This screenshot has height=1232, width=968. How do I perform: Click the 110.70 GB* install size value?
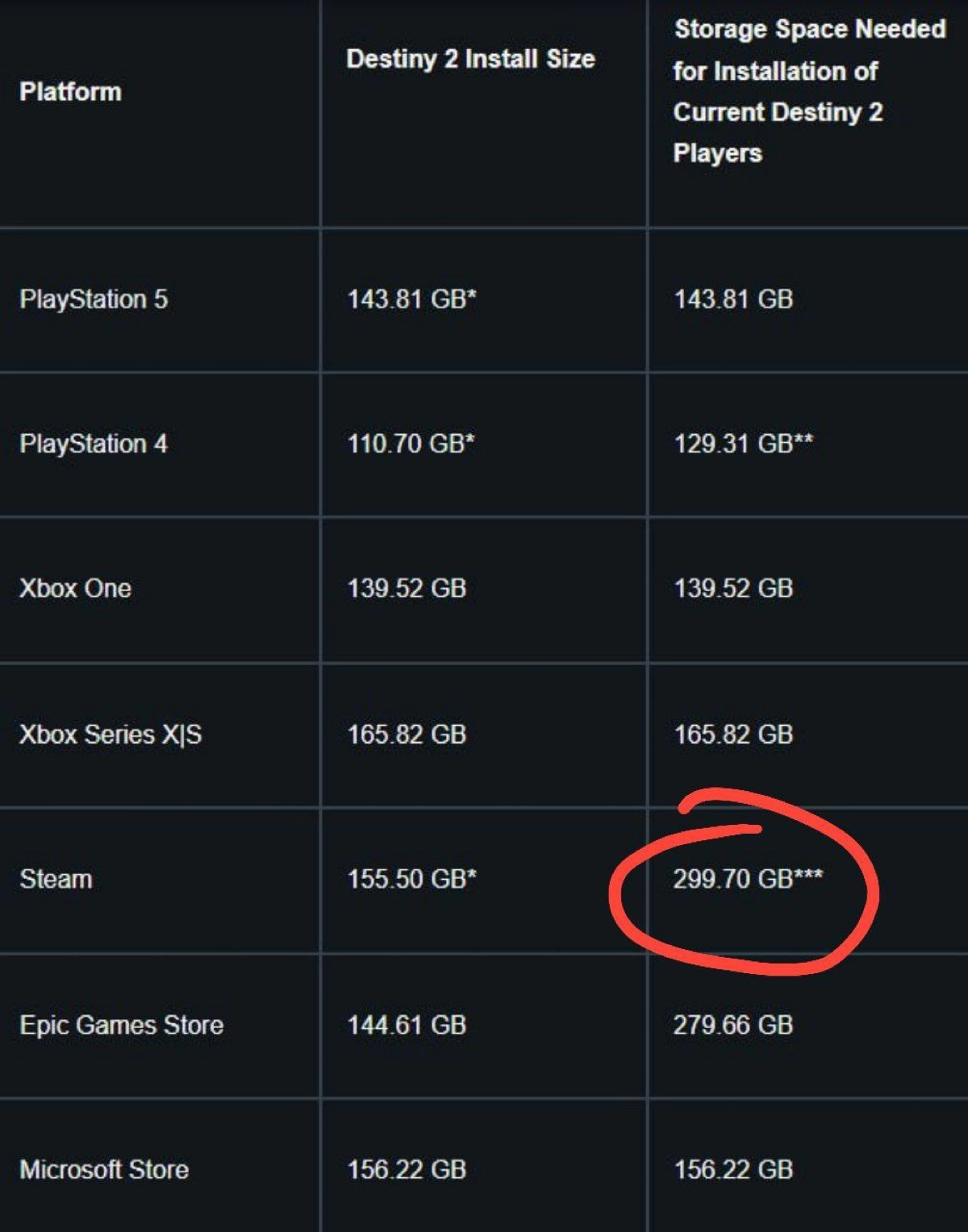(x=411, y=443)
